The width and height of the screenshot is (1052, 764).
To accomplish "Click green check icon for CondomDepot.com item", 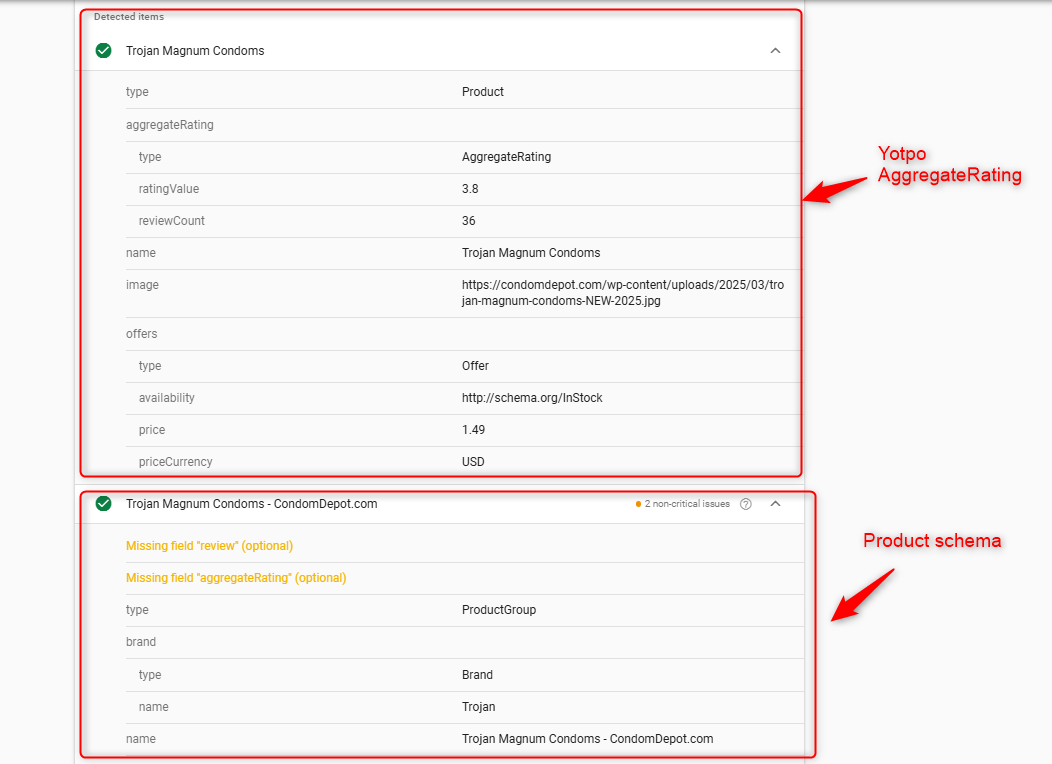I will click(103, 504).
